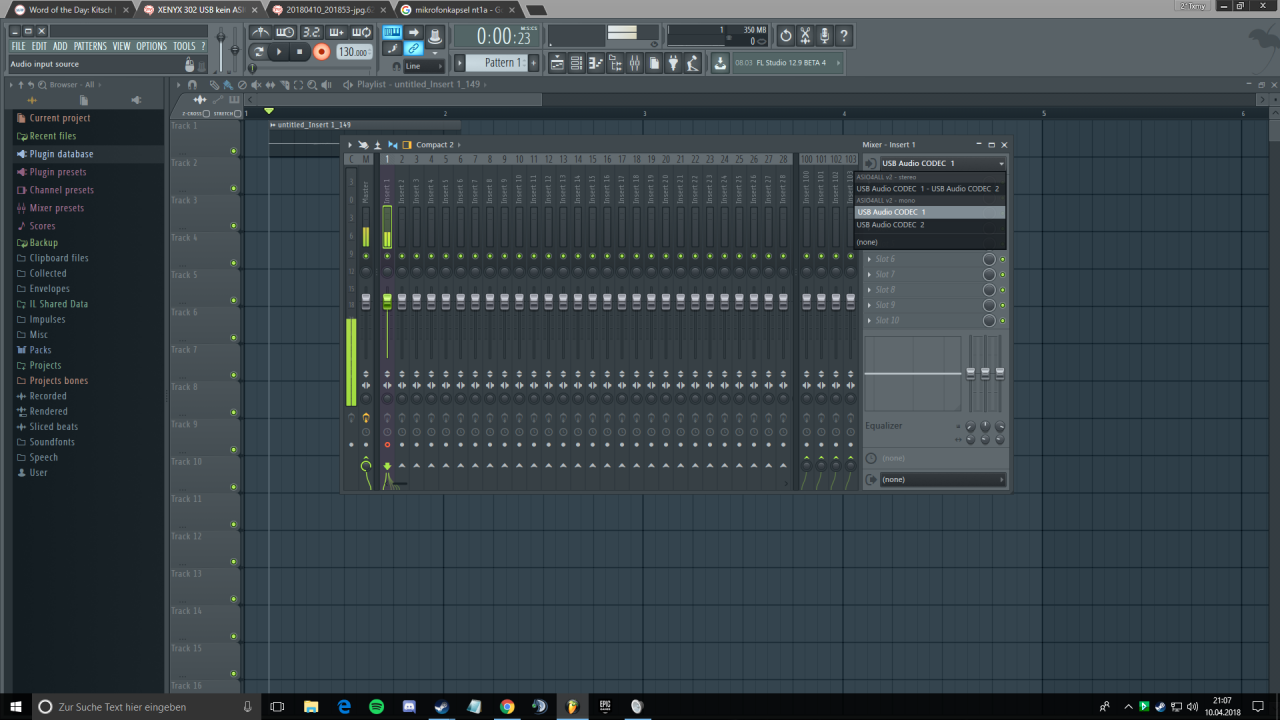Click the tempo tapper icon
1280x720 pixels.
(x=692, y=63)
